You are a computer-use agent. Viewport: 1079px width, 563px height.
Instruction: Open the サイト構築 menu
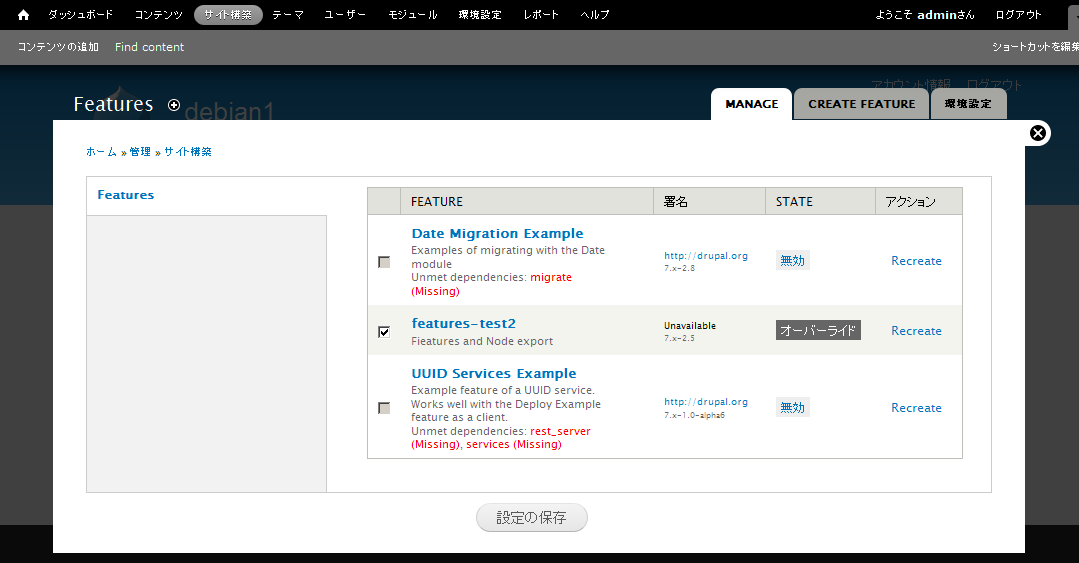point(228,14)
